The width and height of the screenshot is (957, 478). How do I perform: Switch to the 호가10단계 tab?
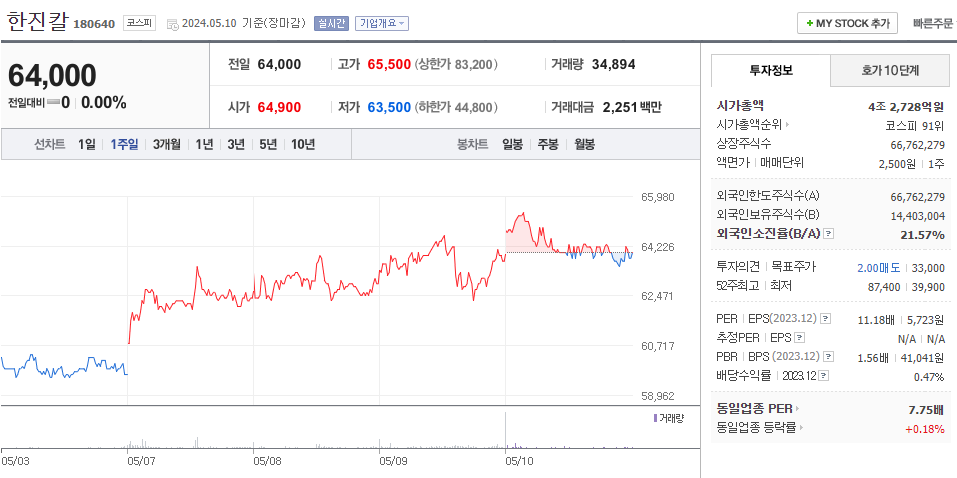tap(890, 70)
